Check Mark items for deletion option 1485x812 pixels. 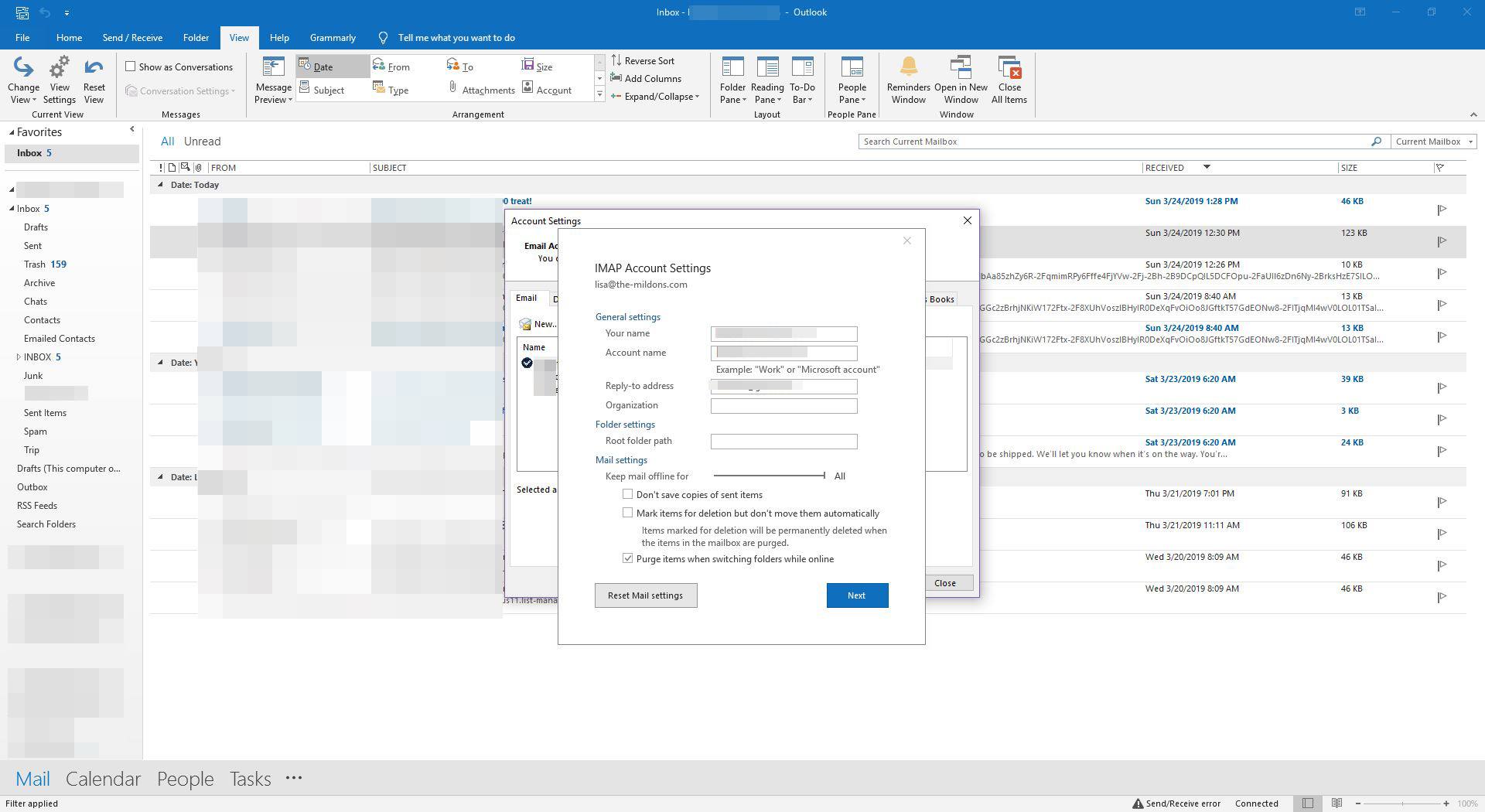628,513
